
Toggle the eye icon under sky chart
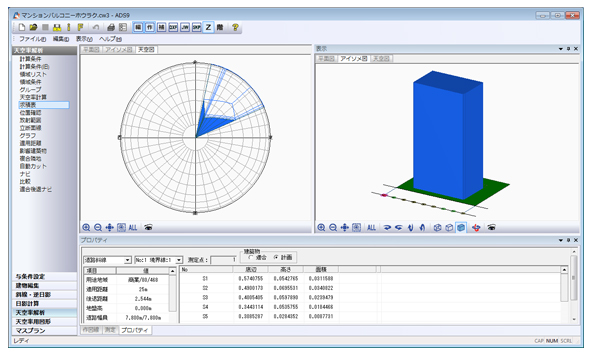[x=148, y=228]
